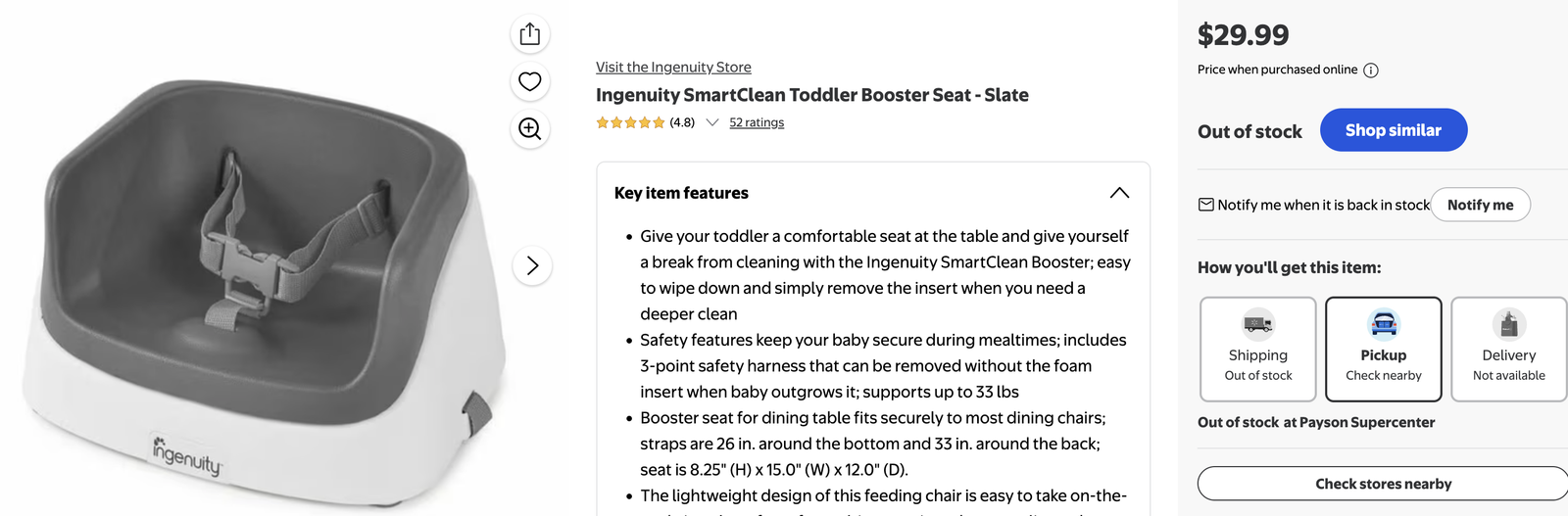Show next product image with right arrow

coord(532,265)
